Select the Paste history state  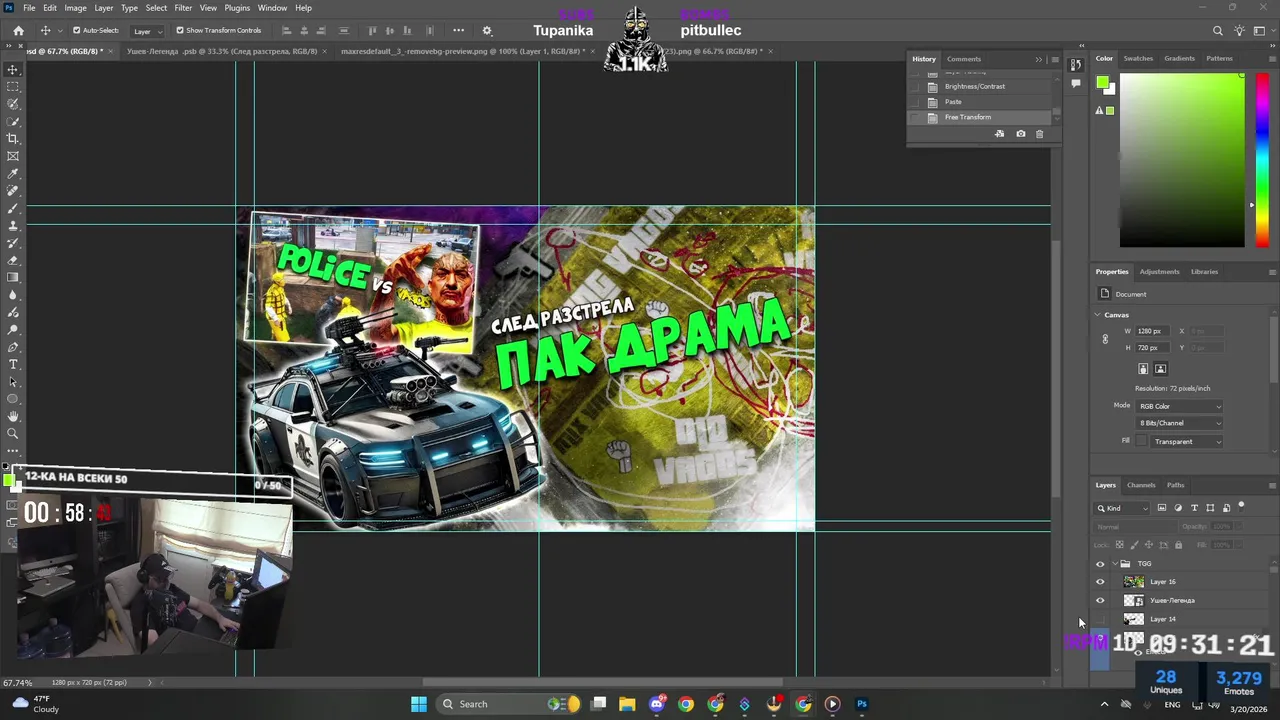tap(980, 102)
